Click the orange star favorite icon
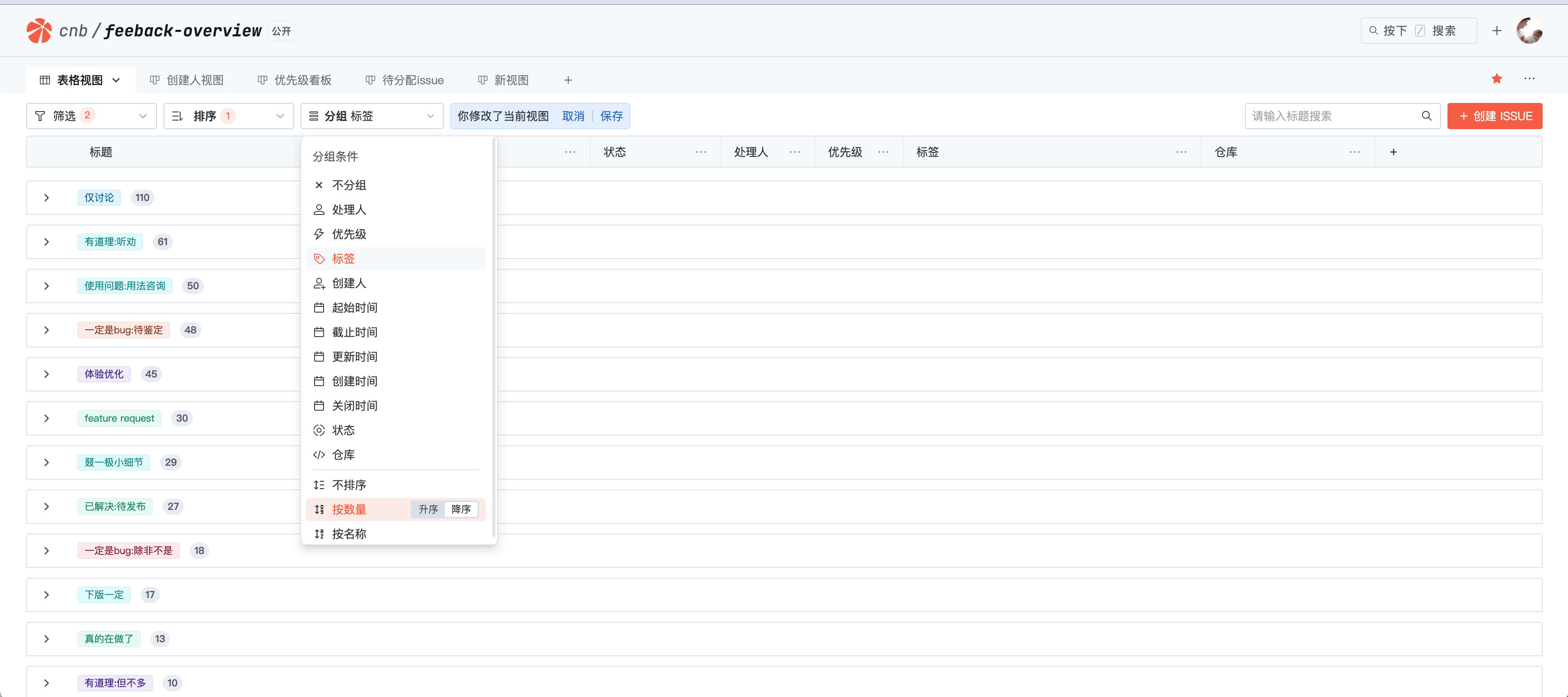 (1497, 78)
